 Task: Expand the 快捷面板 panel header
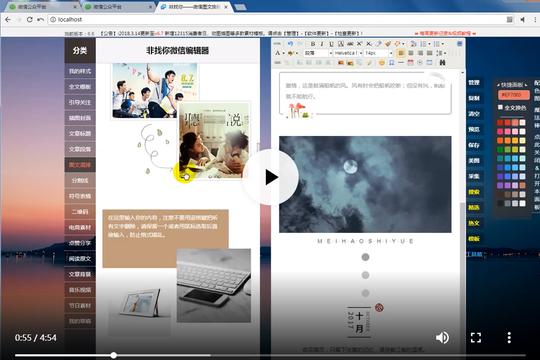512,84
